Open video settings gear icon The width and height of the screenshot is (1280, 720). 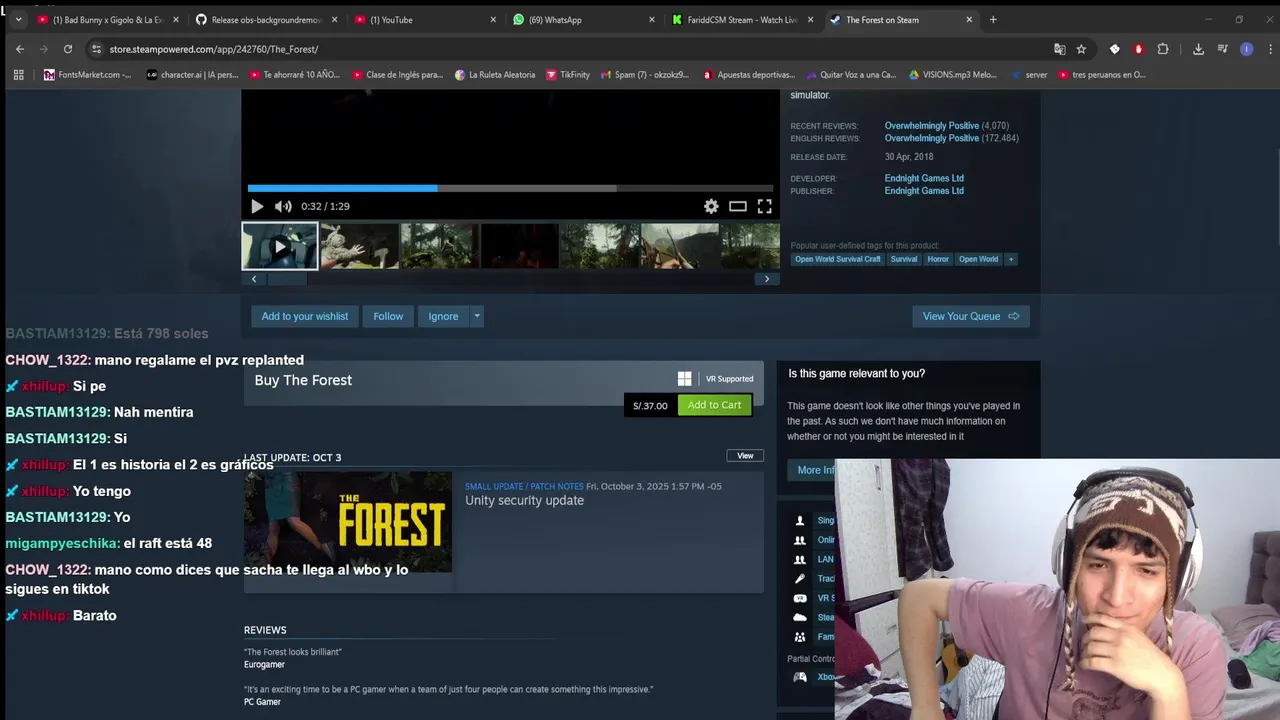[711, 206]
